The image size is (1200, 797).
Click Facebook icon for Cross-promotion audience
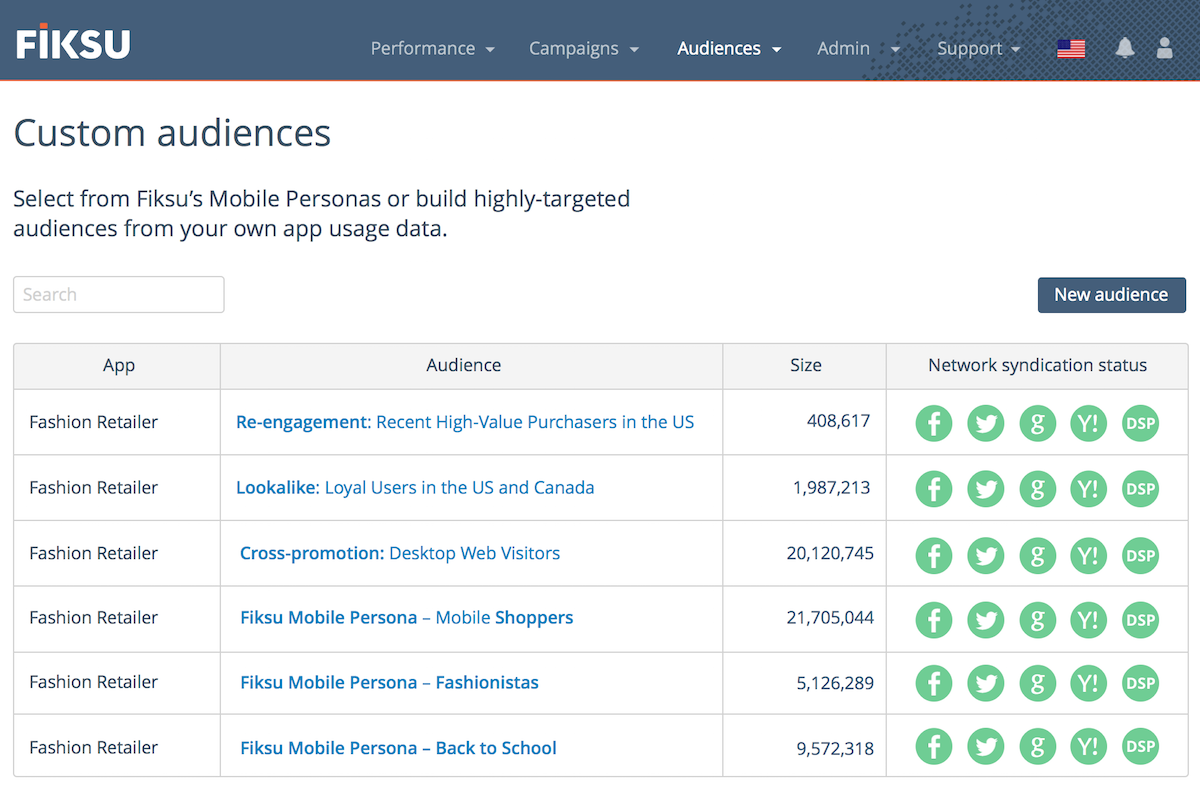pos(934,555)
